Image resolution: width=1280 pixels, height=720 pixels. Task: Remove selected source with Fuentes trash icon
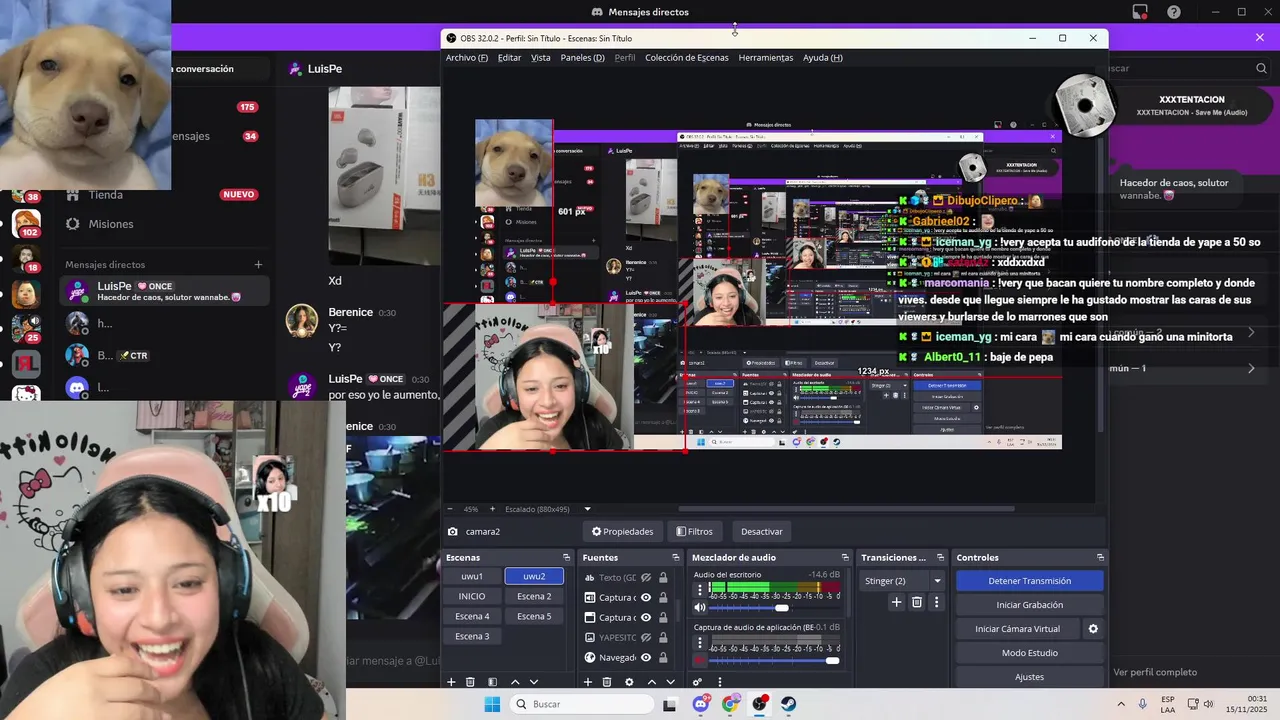(x=607, y=682)
